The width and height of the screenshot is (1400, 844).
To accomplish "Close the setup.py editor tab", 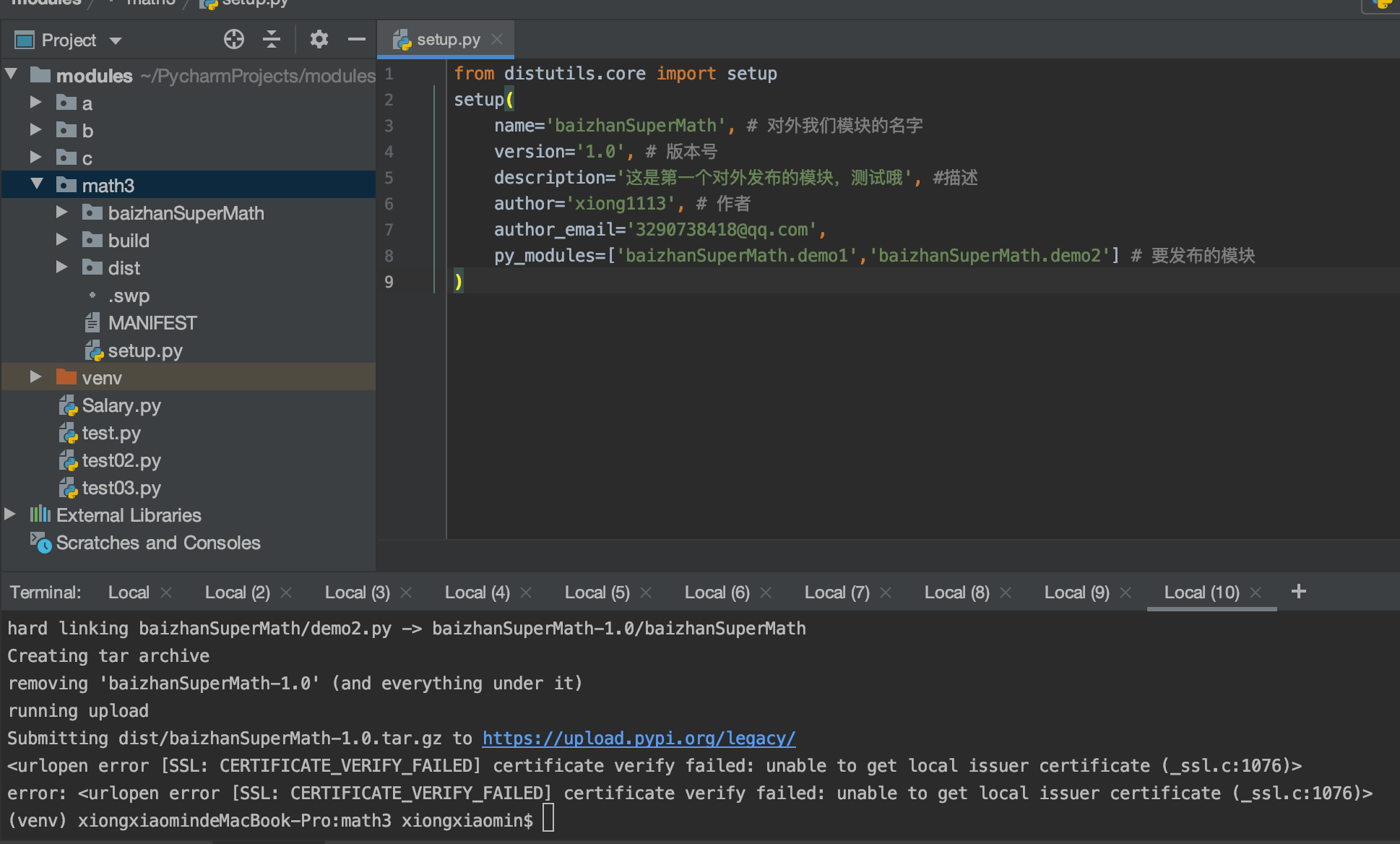I will (x=497, y=39).
